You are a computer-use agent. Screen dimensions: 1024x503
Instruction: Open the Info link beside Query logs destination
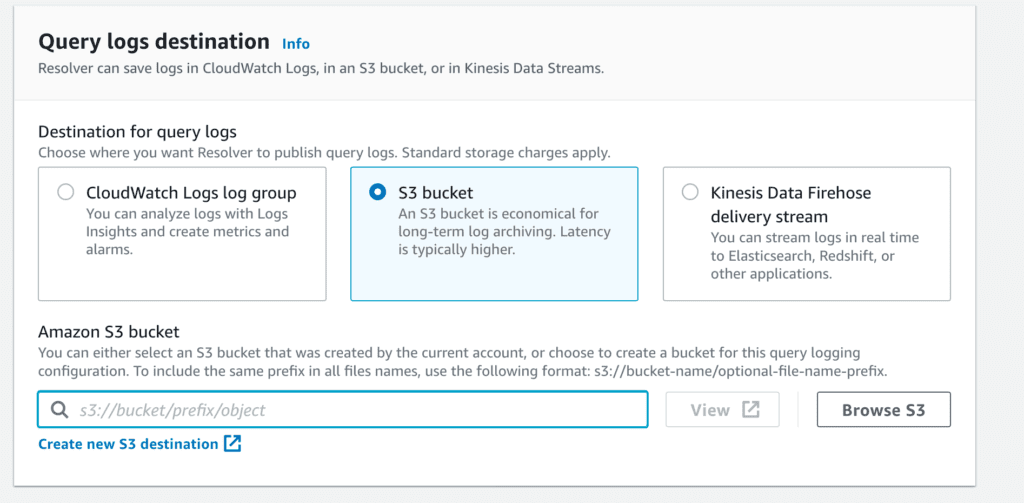296,44
